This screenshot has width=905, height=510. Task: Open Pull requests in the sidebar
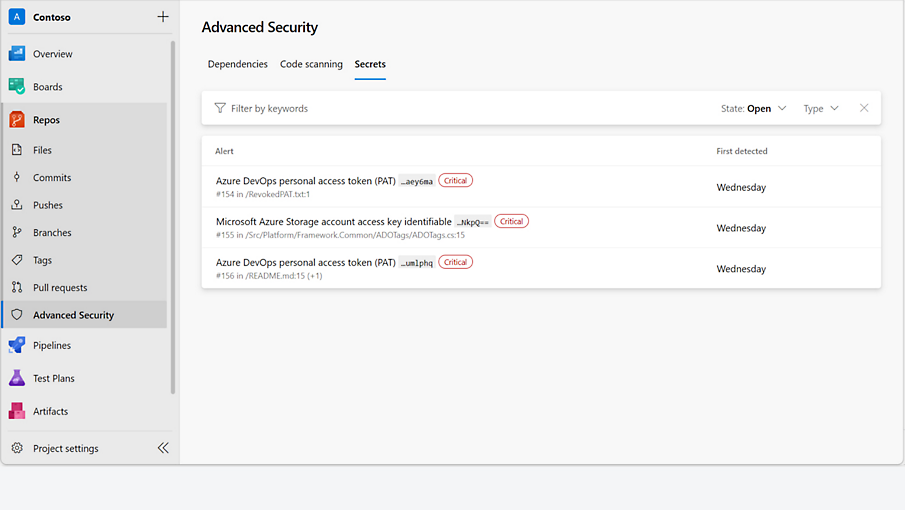60,288
